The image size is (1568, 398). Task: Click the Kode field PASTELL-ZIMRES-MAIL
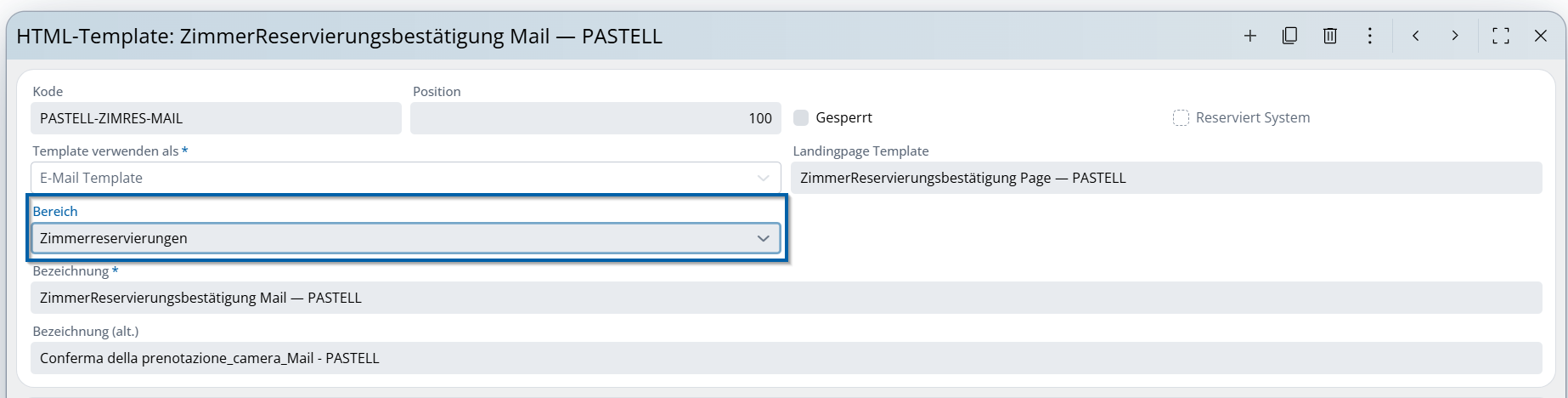[216, 118]
